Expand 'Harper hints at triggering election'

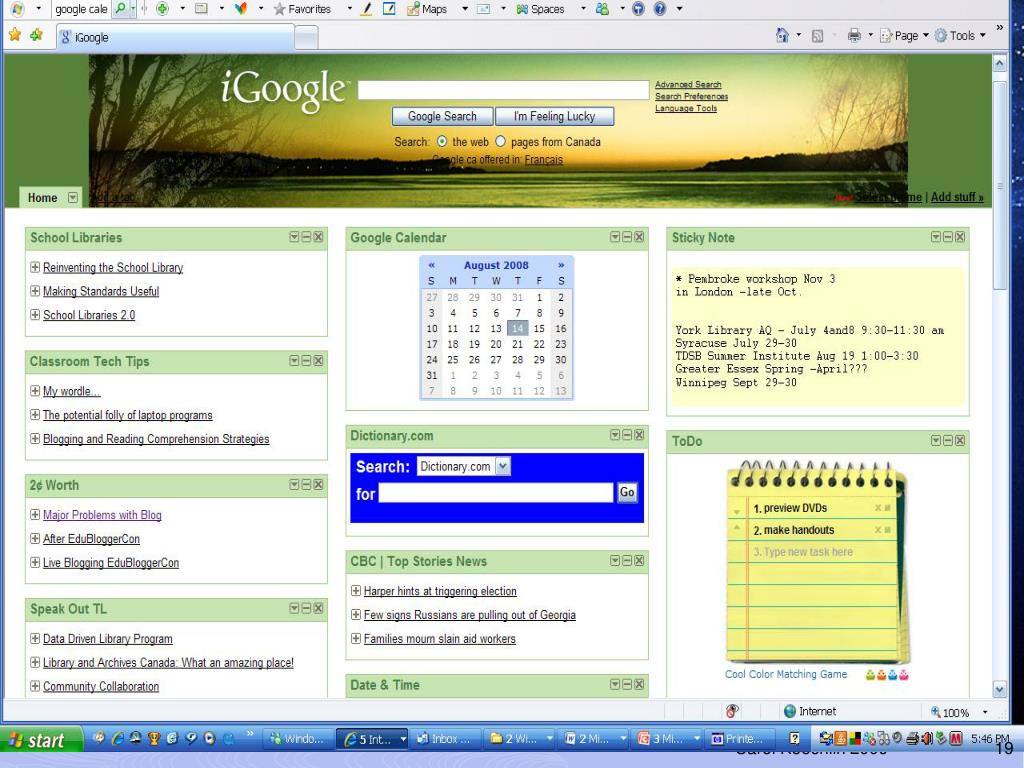[x=356, y=590]
